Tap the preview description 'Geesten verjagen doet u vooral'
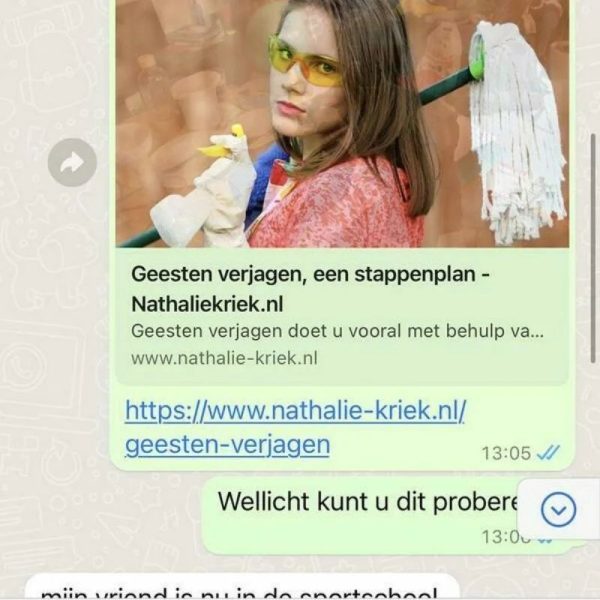Image resolution: width=600 pixels, height=600 pixels. pyautogui.click(x=337, y=331)
